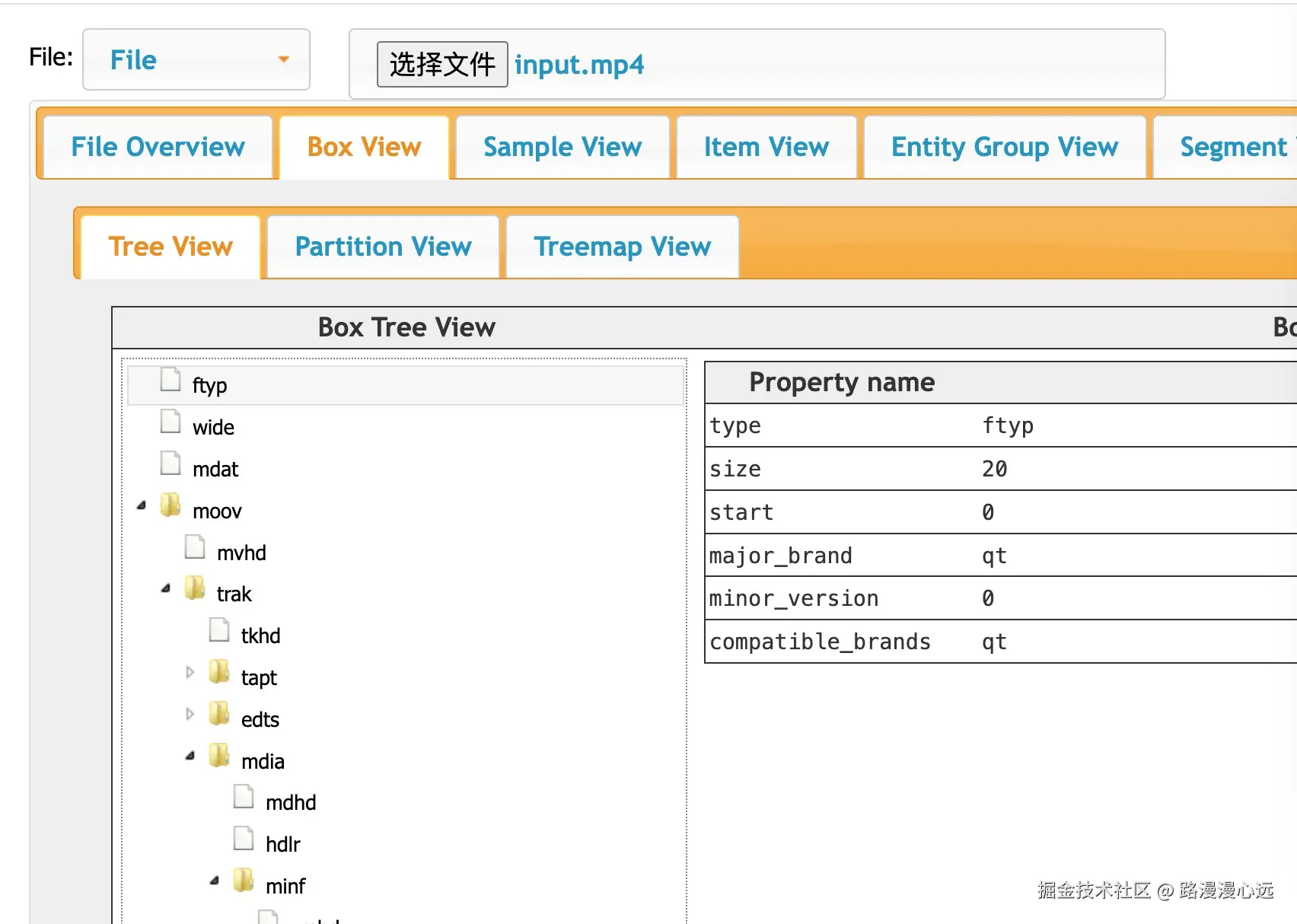Click the ftyp file icon
The height and width of the screenshot is (924, 1297).
[170, 379]
